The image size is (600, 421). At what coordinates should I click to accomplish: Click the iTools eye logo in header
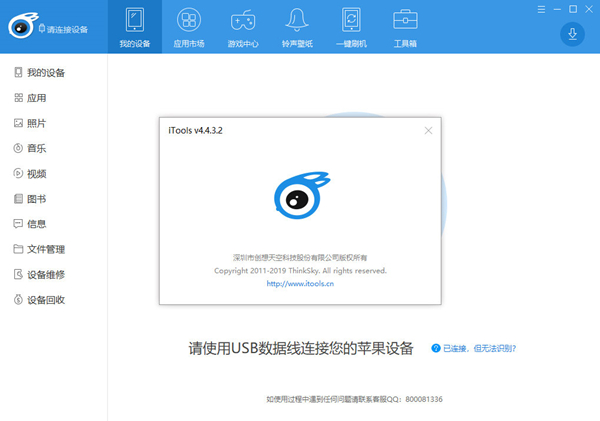point(23,25)
